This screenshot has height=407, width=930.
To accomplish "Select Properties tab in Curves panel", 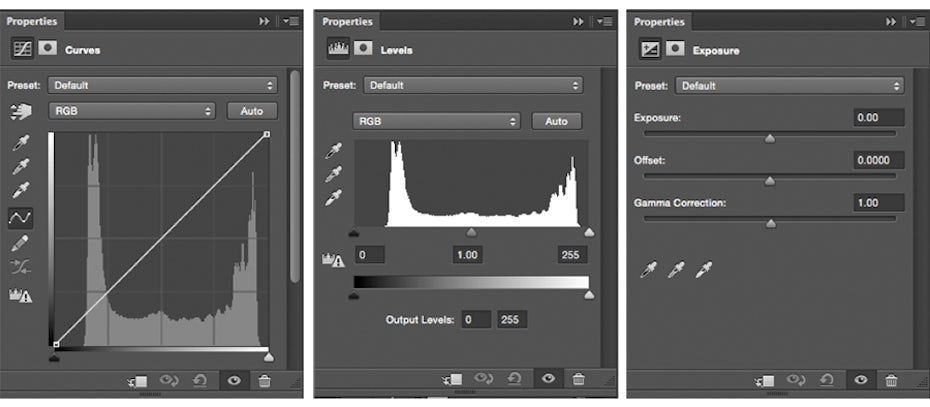I will point(32,21).
